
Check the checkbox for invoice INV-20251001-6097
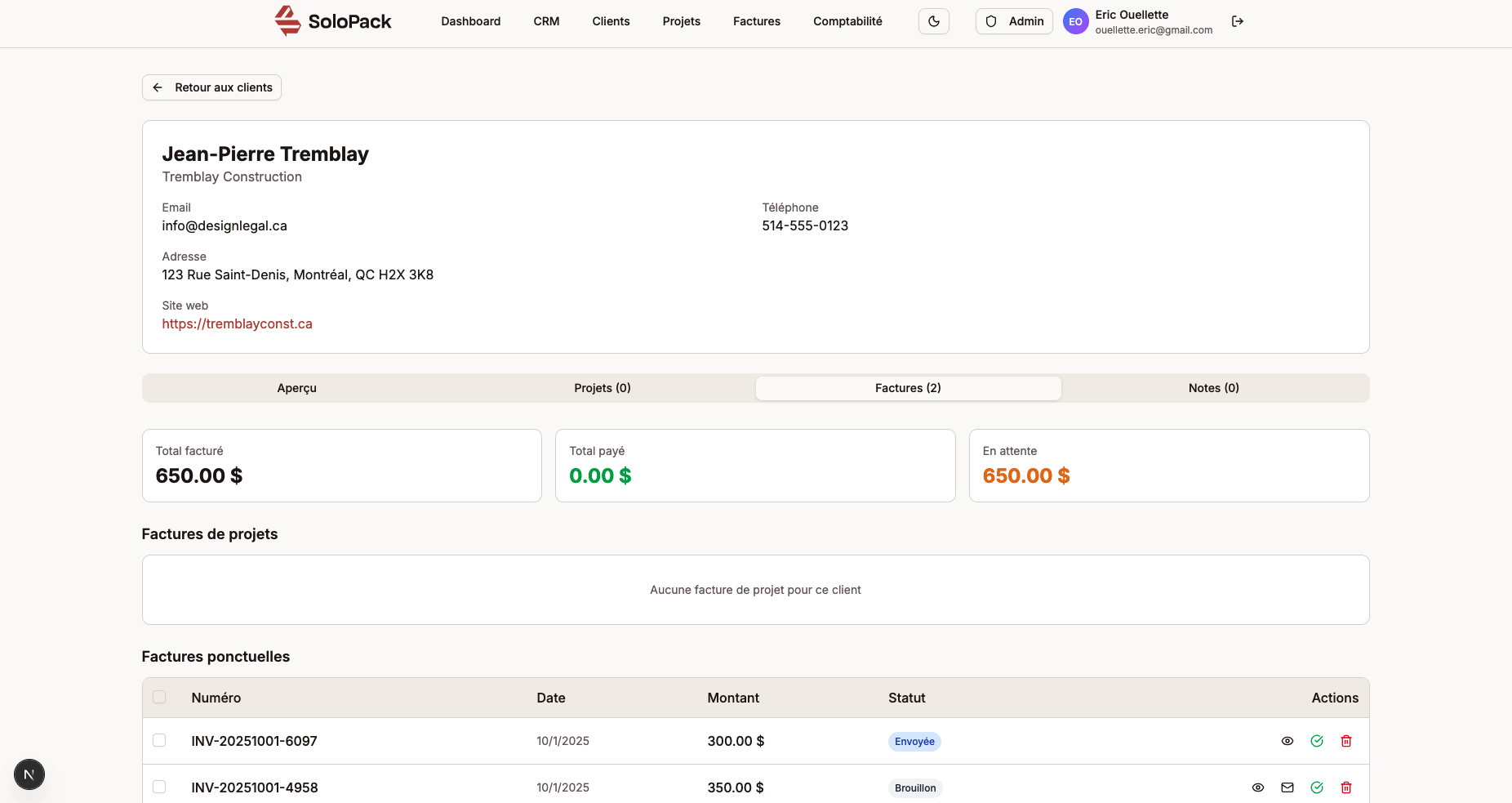pyautogui.click(x=160, y=741)
